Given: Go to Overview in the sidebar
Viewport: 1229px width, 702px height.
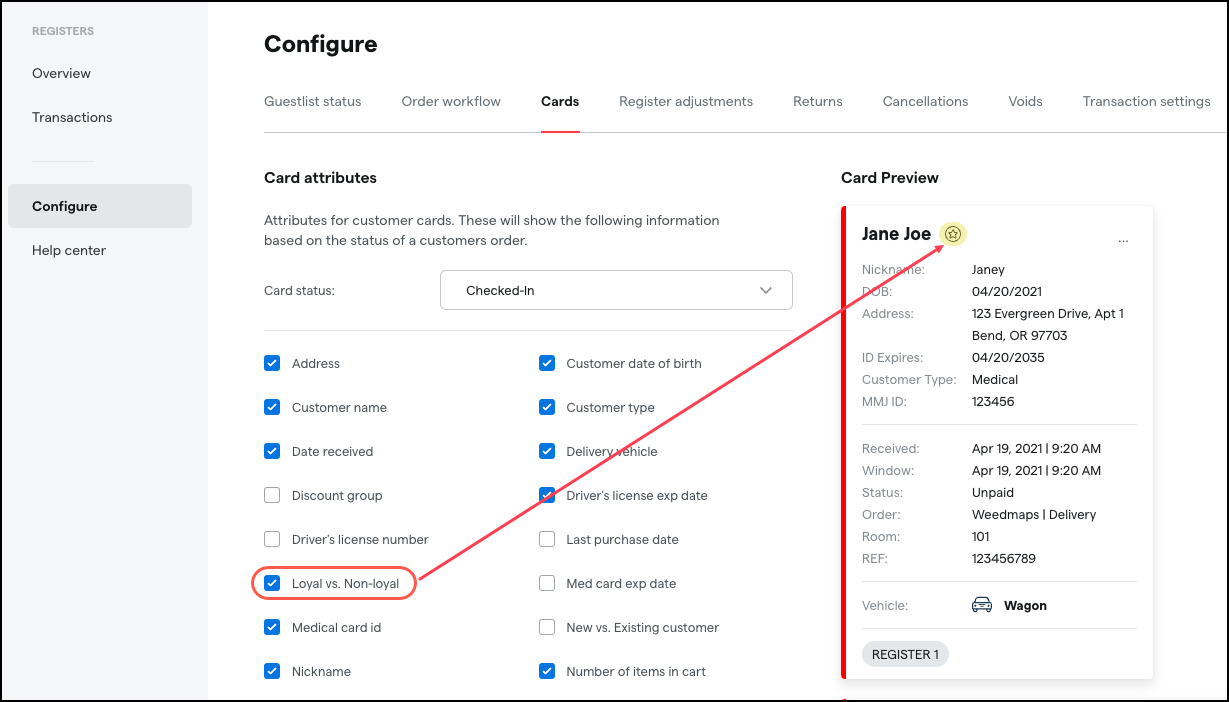Looking at the screenshot, I should [61, 73].
